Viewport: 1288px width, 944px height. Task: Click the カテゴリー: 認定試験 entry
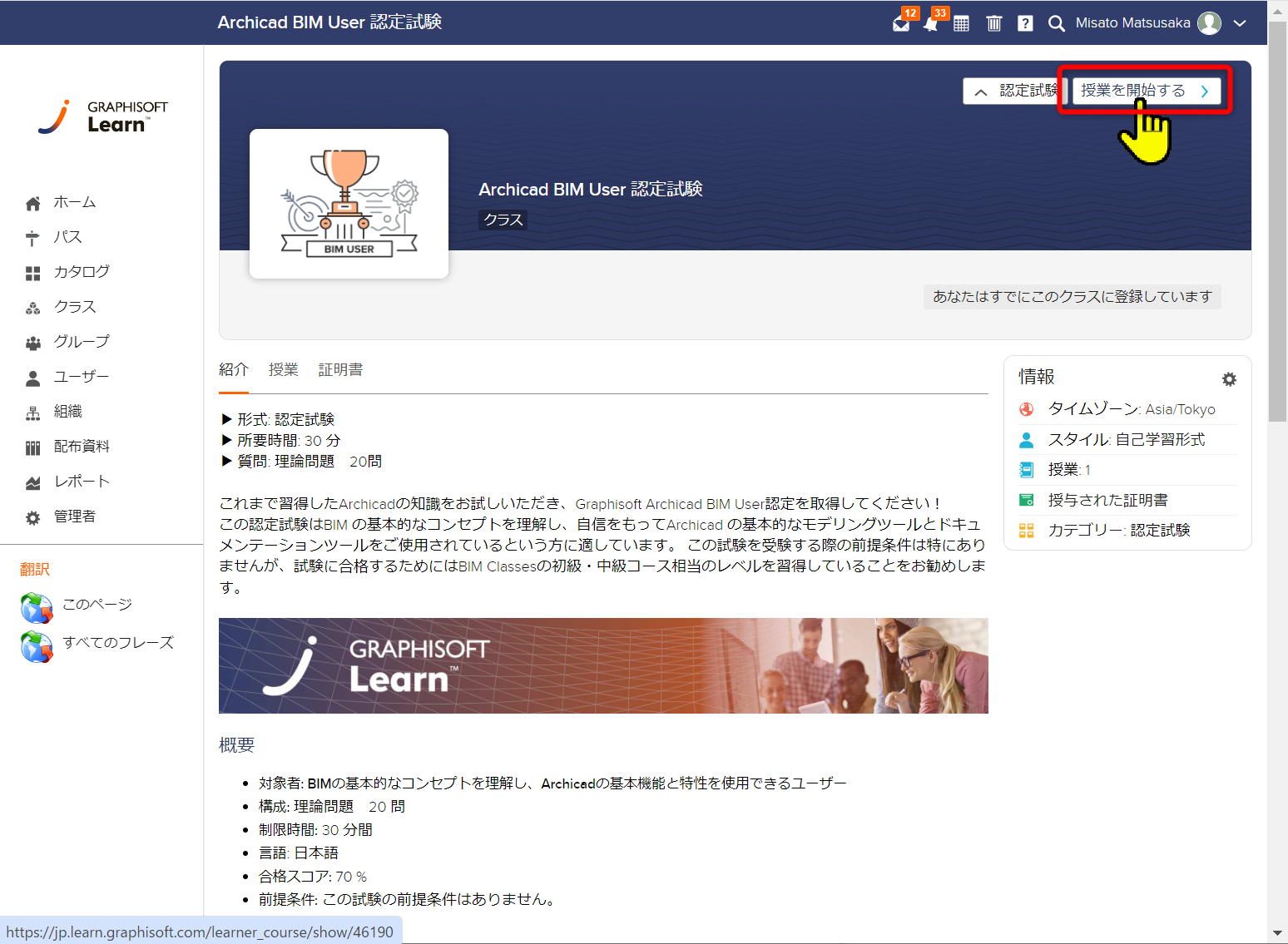(x=1119, y=530)
